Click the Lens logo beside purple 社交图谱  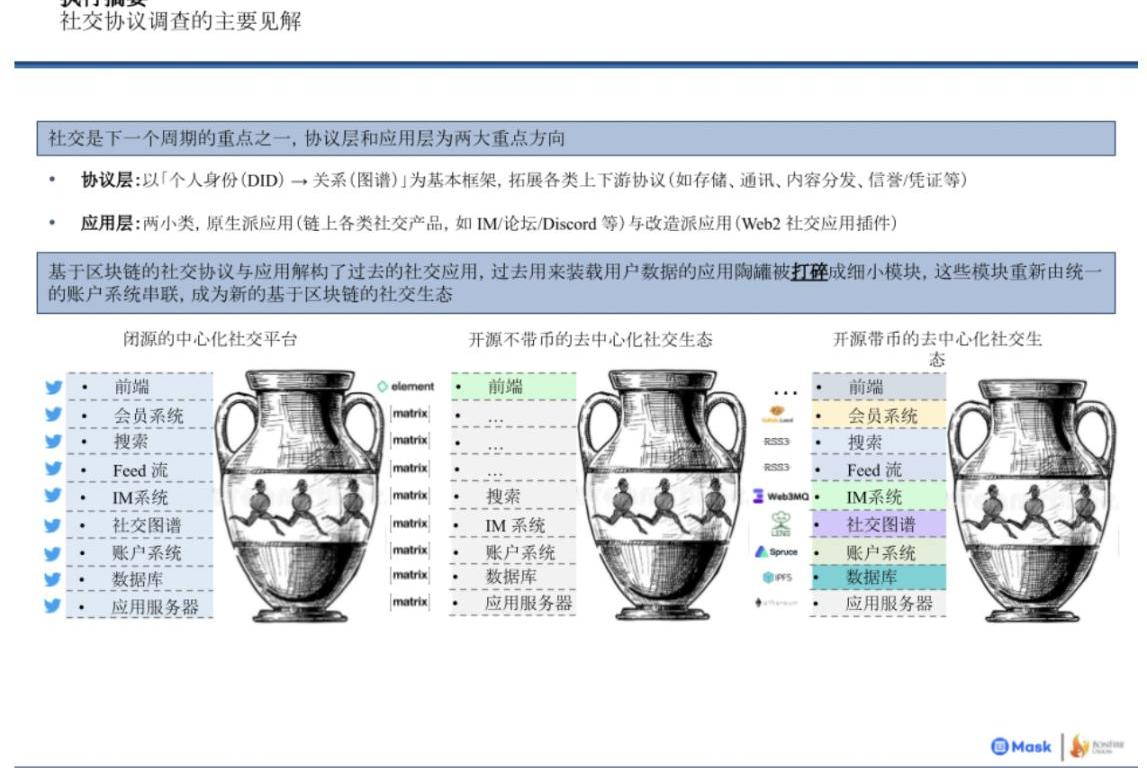(781, 524)
